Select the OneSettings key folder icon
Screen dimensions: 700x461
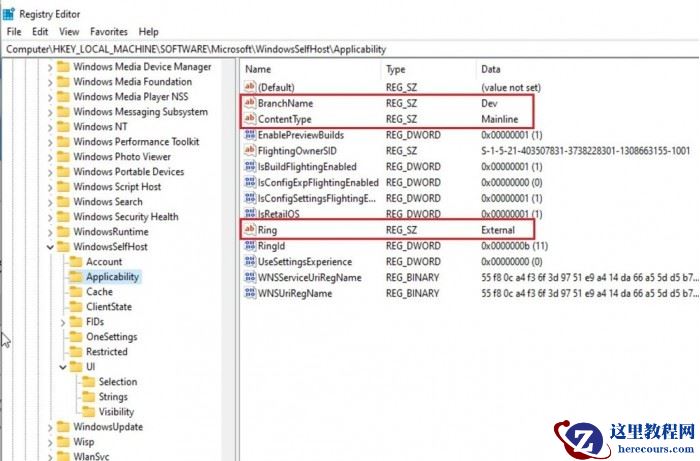tap(76, 336)
